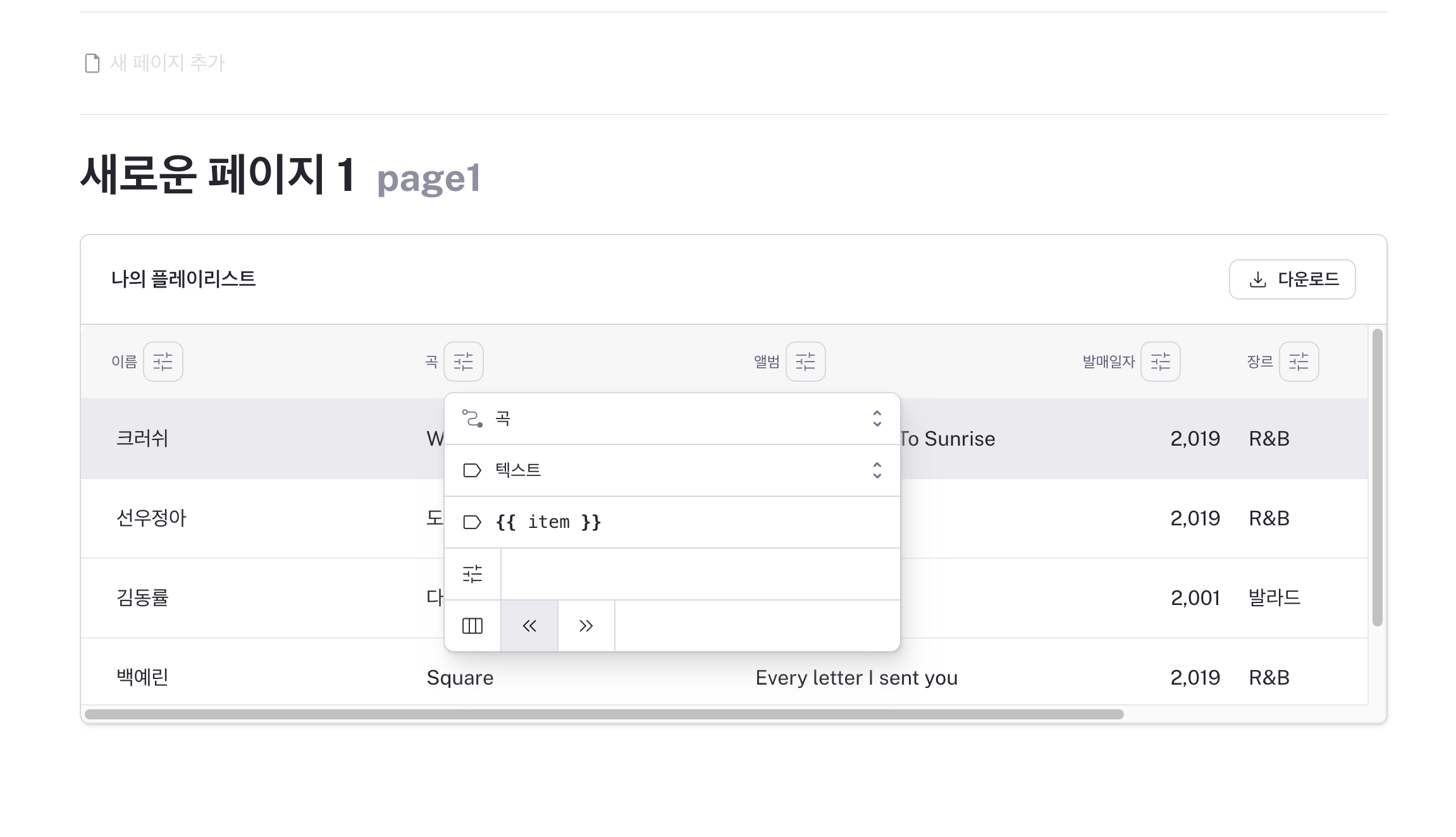Screen dimensions: 1456x837
Task: Click the 이름 column header label
Action: pos(125,362)
